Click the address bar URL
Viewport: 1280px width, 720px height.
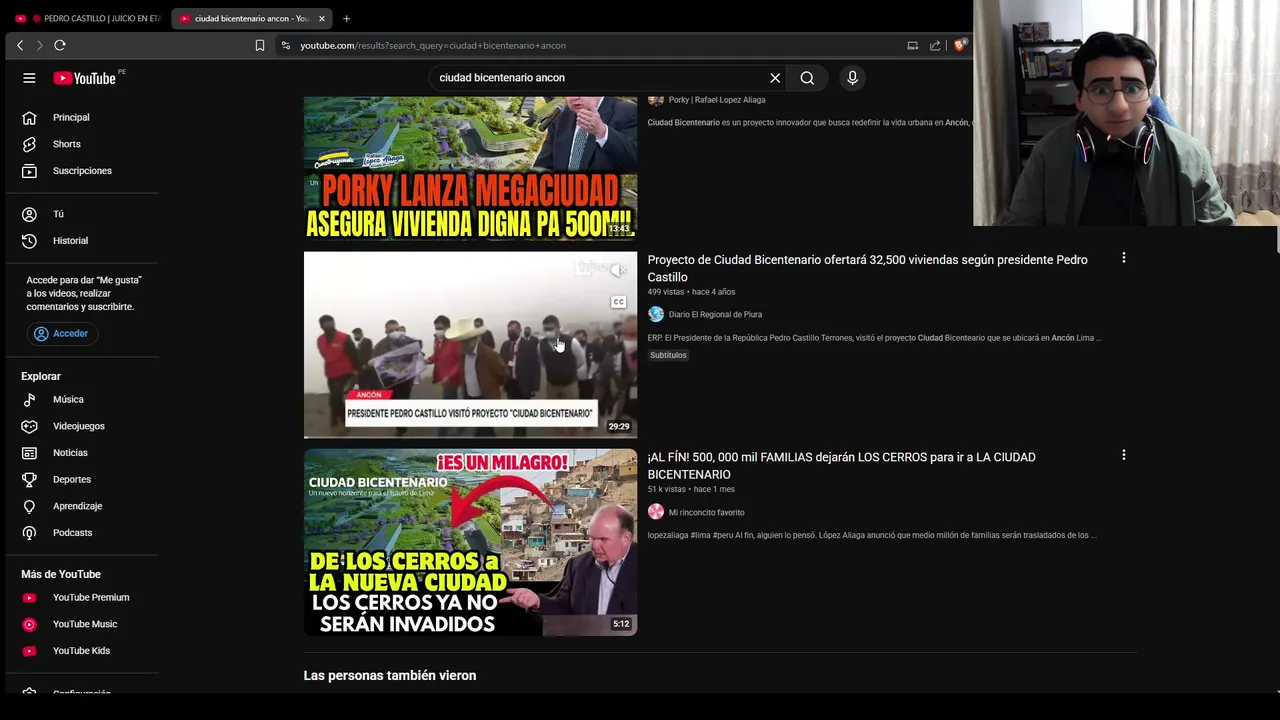433,45
